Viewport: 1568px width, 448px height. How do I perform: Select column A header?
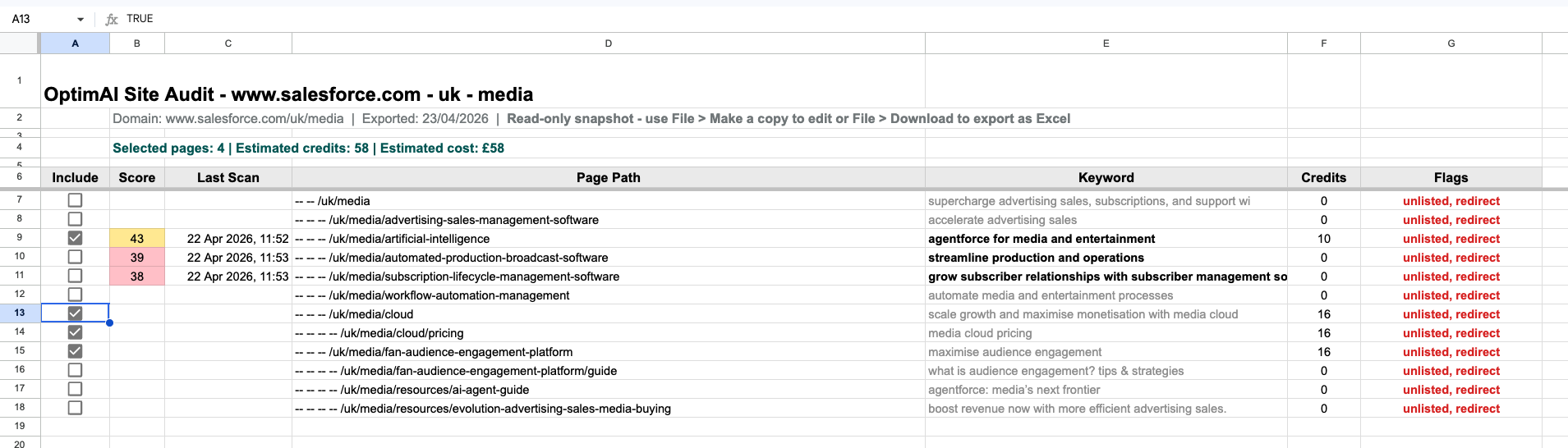(x=75, y=43)
